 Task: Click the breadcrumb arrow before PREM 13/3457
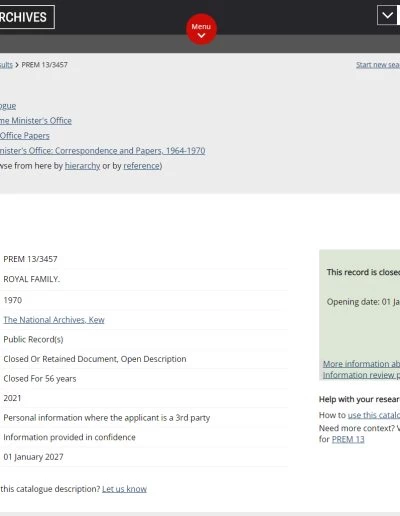17,65
